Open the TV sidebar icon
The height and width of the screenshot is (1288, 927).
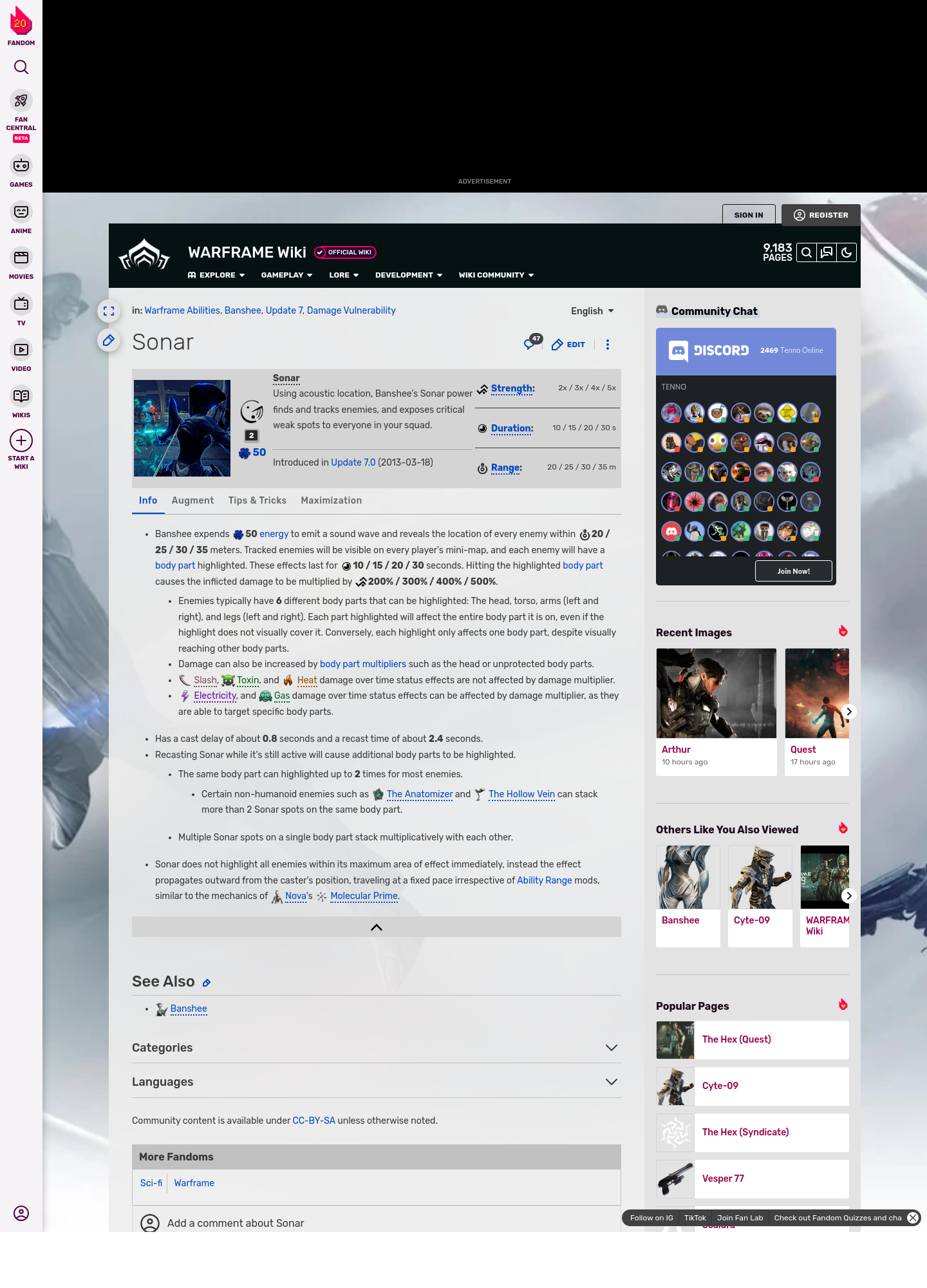pyautogui.click(x=21, y=304)
